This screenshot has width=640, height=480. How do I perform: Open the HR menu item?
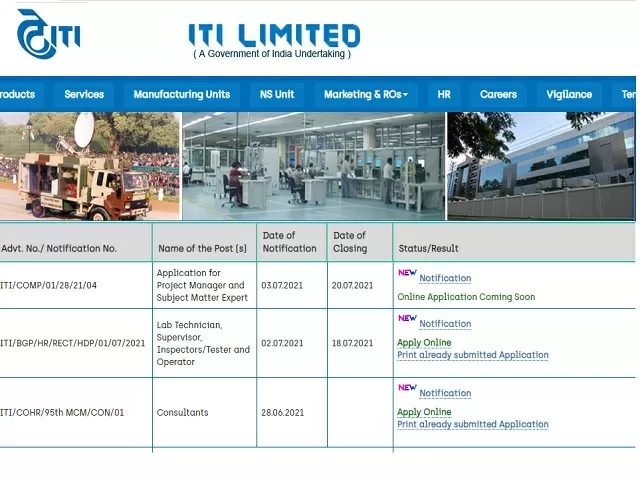444,95
